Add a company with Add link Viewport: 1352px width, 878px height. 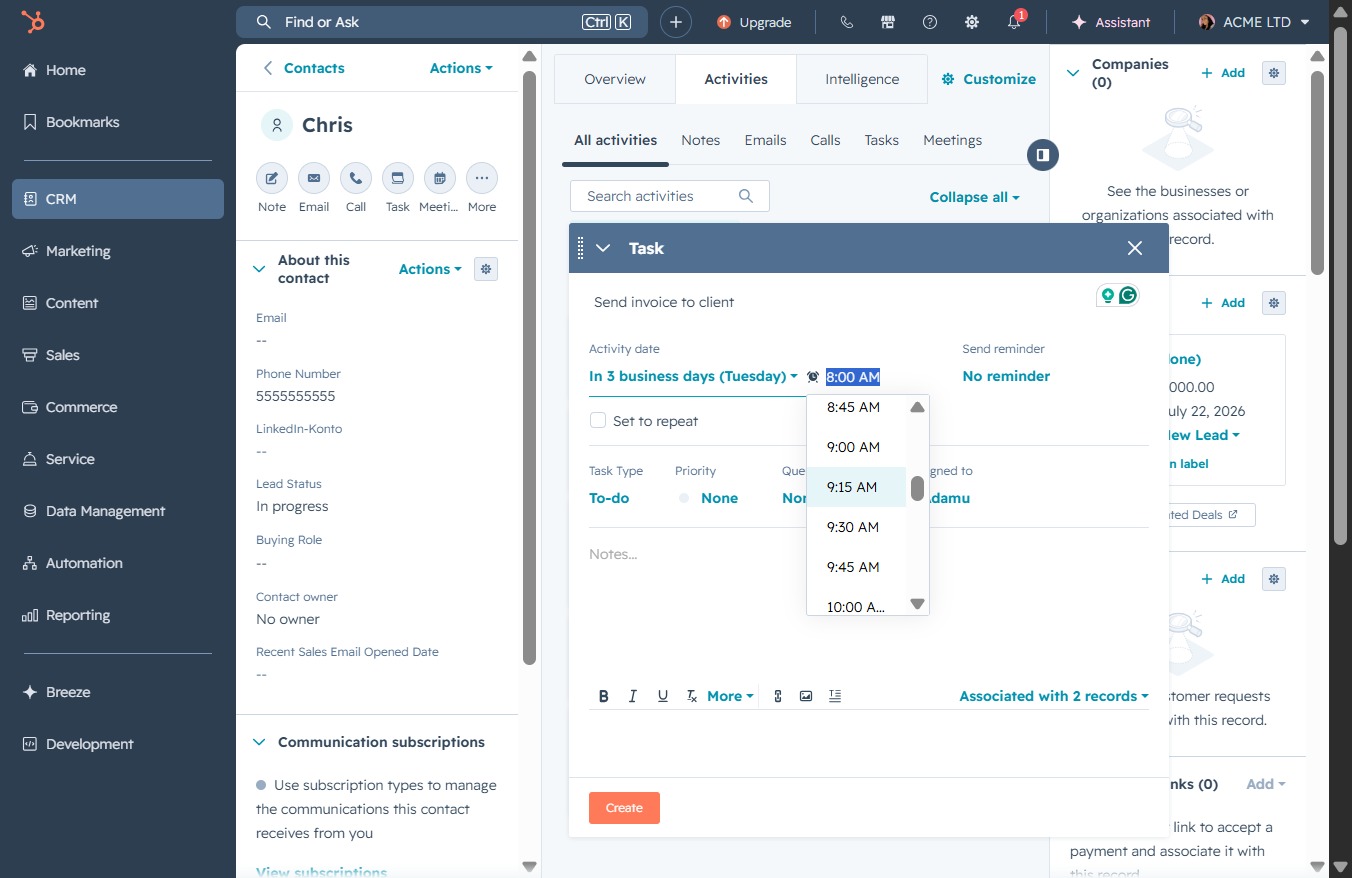pos(1223,73)
